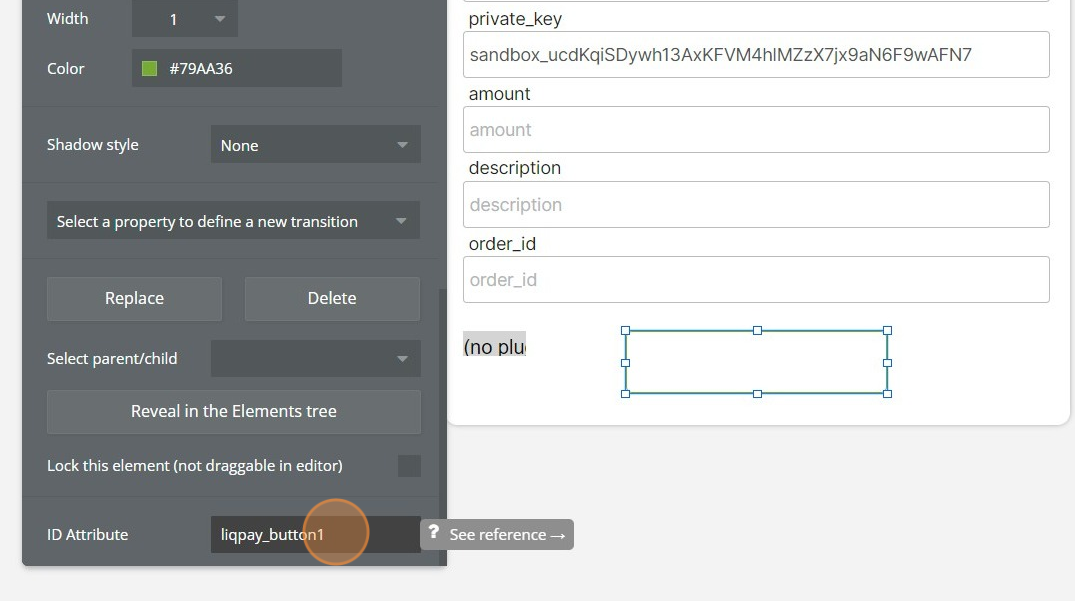Click the ID Attribute input field
Viewport: 1075px width, 601px height.
coord(315,535)
